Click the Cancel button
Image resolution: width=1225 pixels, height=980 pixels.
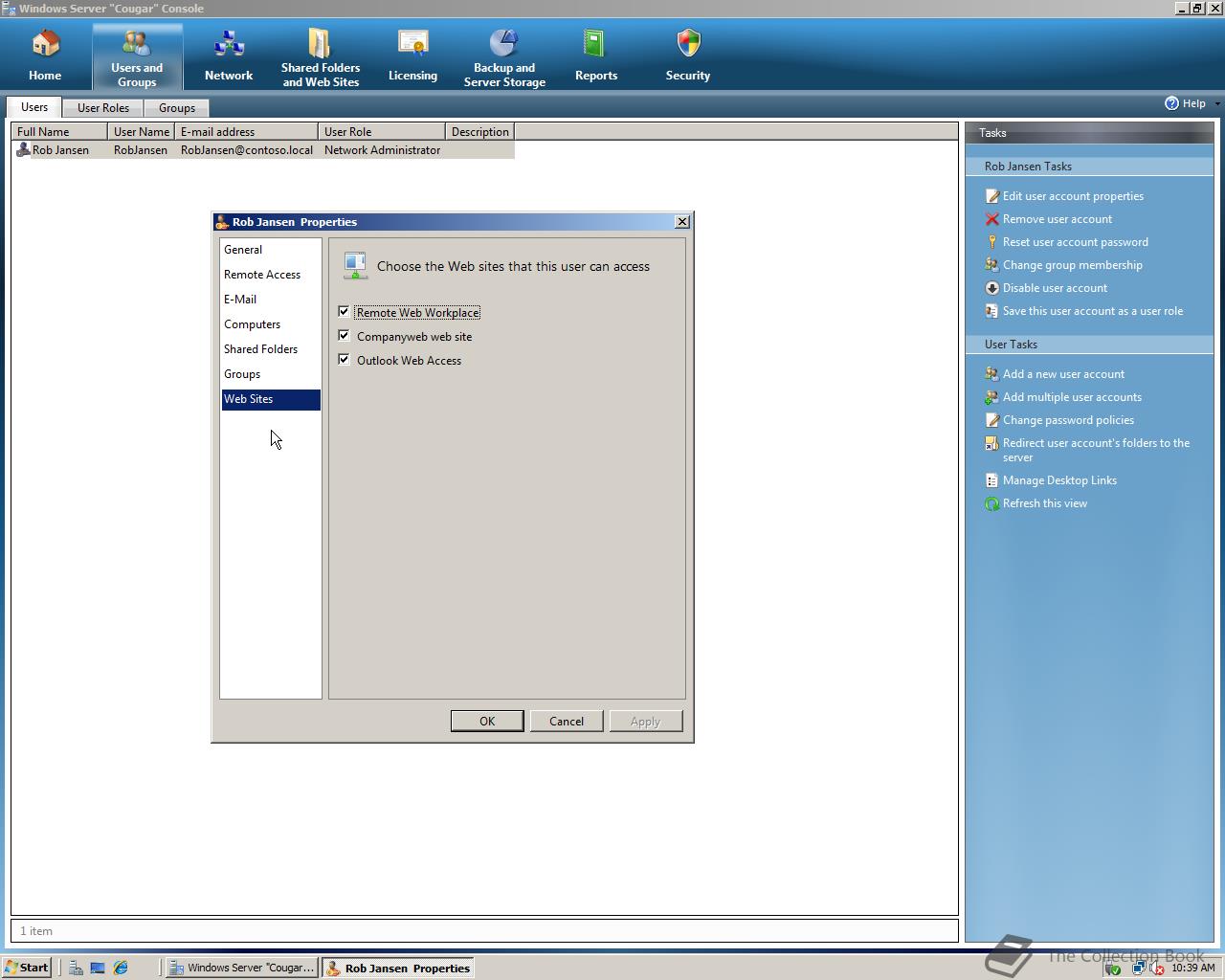(x=567, y=721)
